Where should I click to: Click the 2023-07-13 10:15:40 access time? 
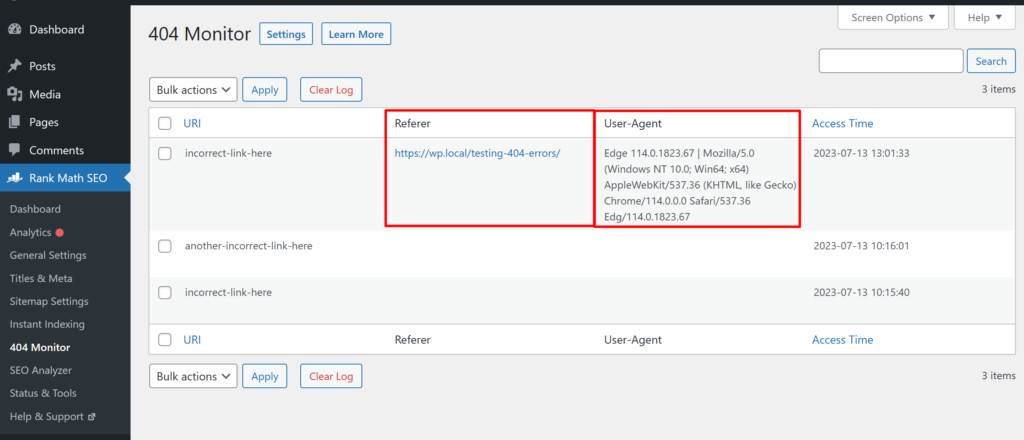click(861, 292)
